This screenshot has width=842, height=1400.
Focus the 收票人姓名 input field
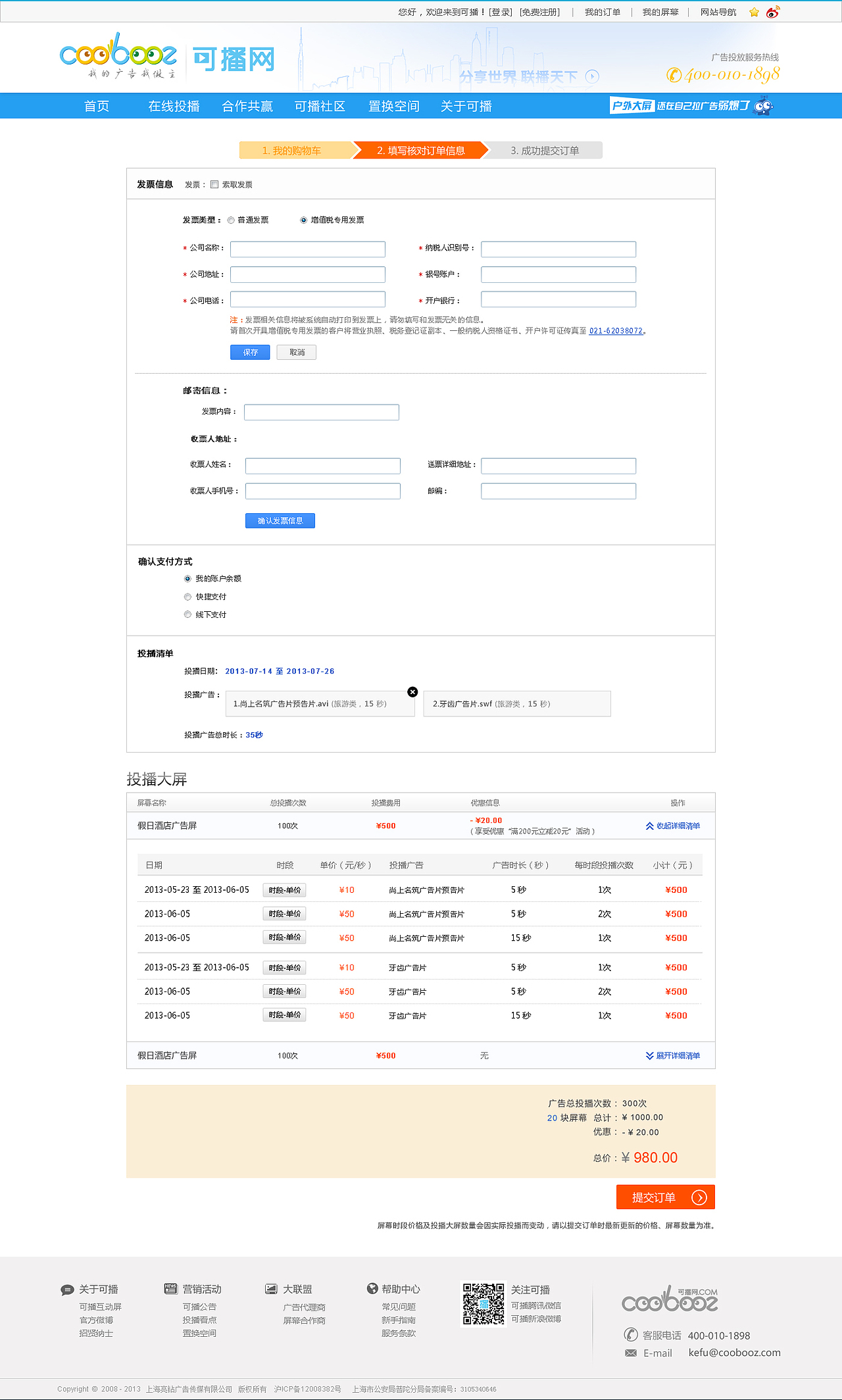click(x=323, y=466)
